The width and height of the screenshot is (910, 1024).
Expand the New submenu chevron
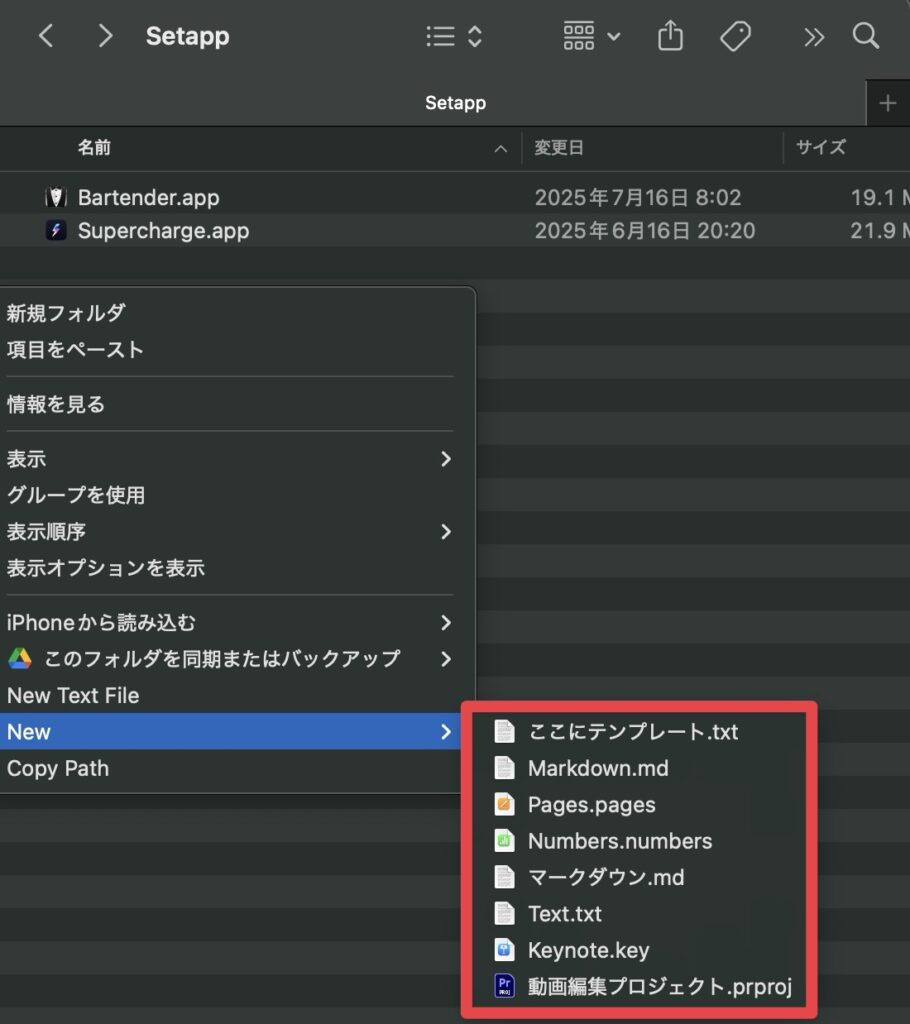pyautogui.click(x=446, y=731)
